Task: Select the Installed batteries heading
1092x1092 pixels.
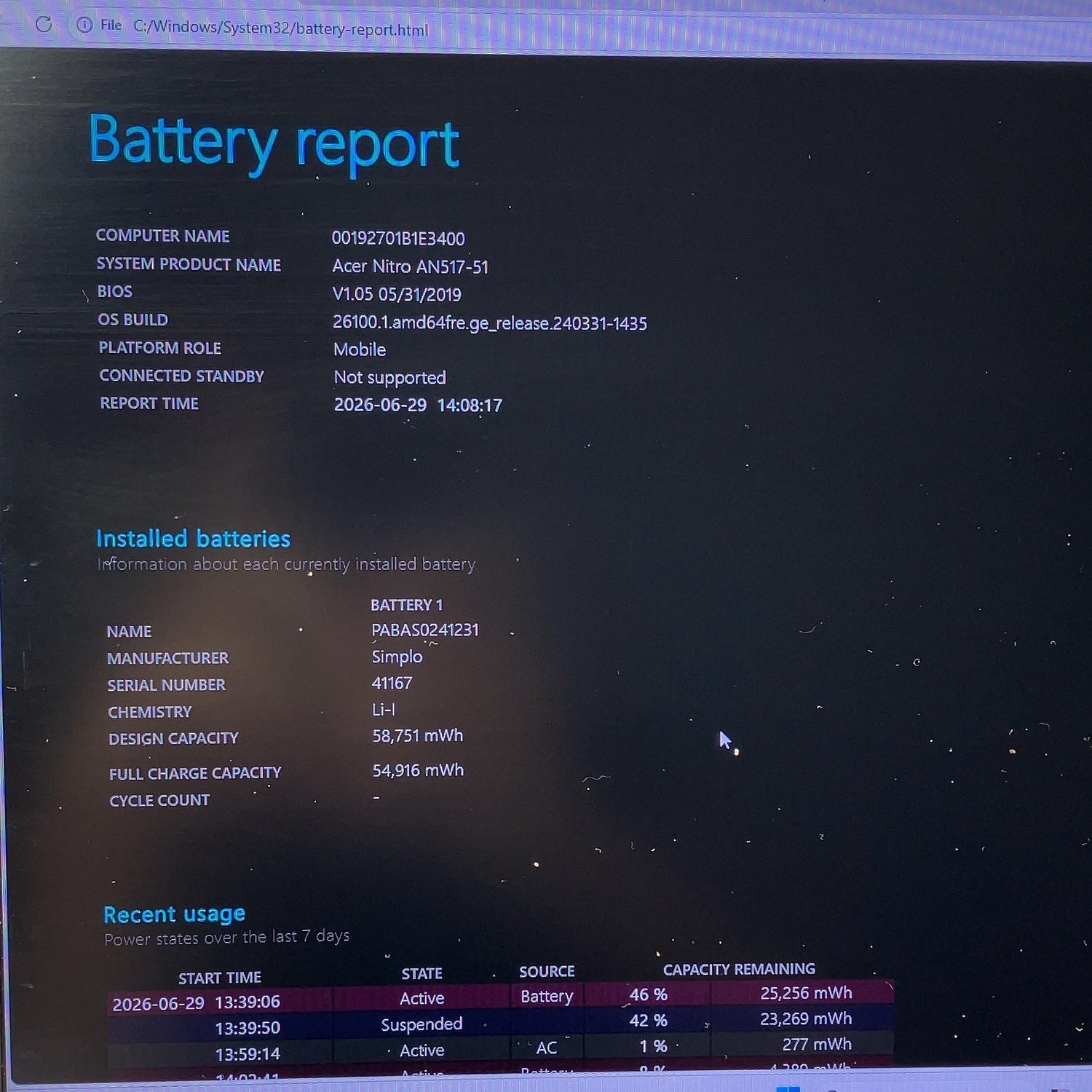Action: pyautogui.click(x=194, y=539)
